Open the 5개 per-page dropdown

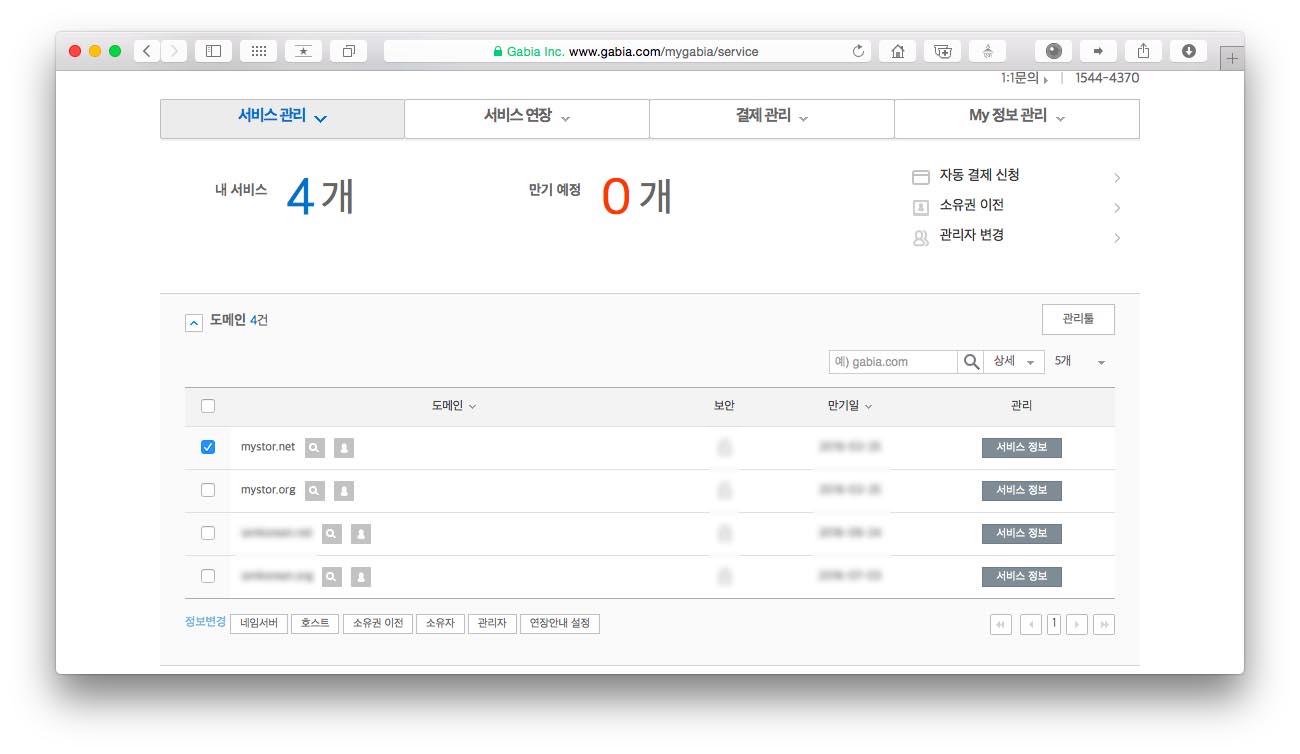pyautogui.click(x=1080, y=362)
